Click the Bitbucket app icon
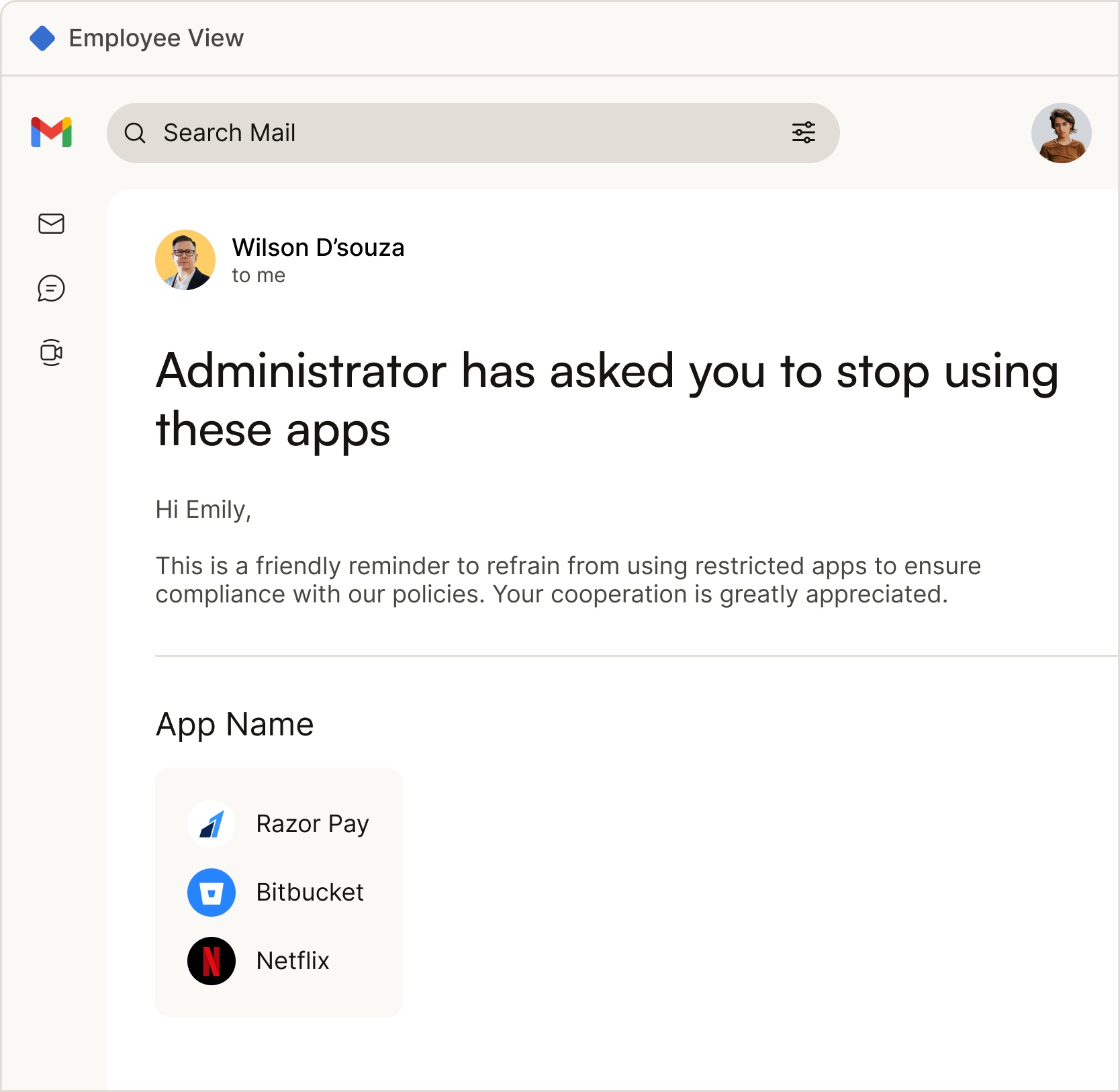The width and height of the screenshot is (1120, 1092). pyautogui.click(x=212, y=893)
